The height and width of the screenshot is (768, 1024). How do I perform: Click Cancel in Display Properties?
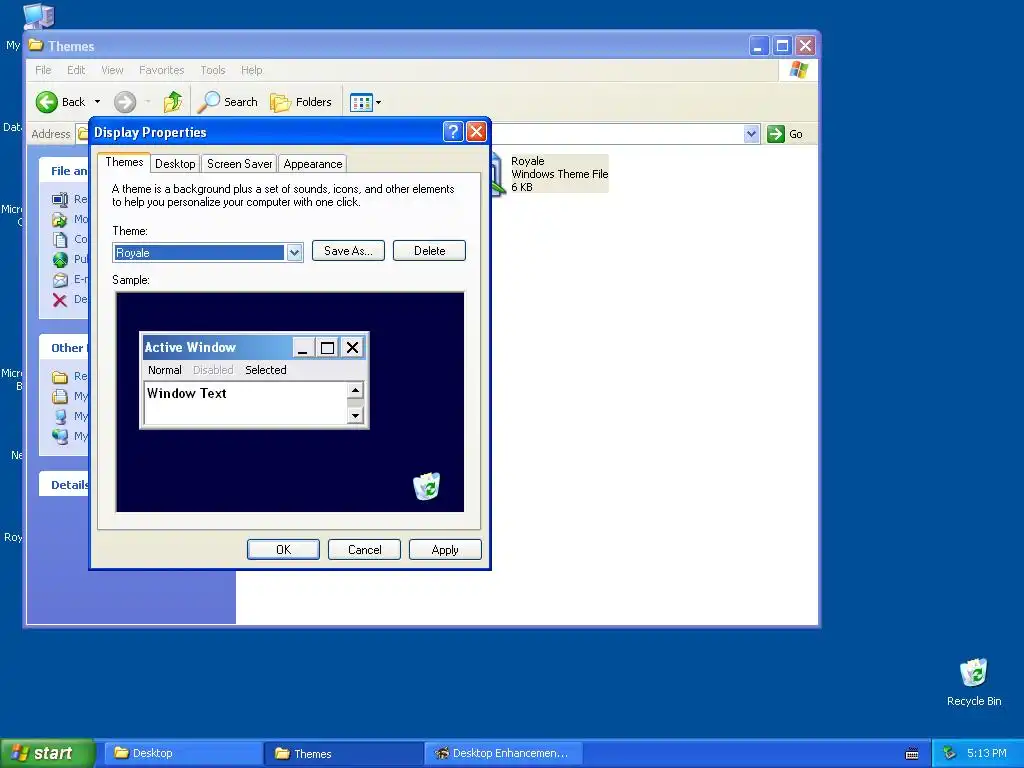click(x=364, y=550)
